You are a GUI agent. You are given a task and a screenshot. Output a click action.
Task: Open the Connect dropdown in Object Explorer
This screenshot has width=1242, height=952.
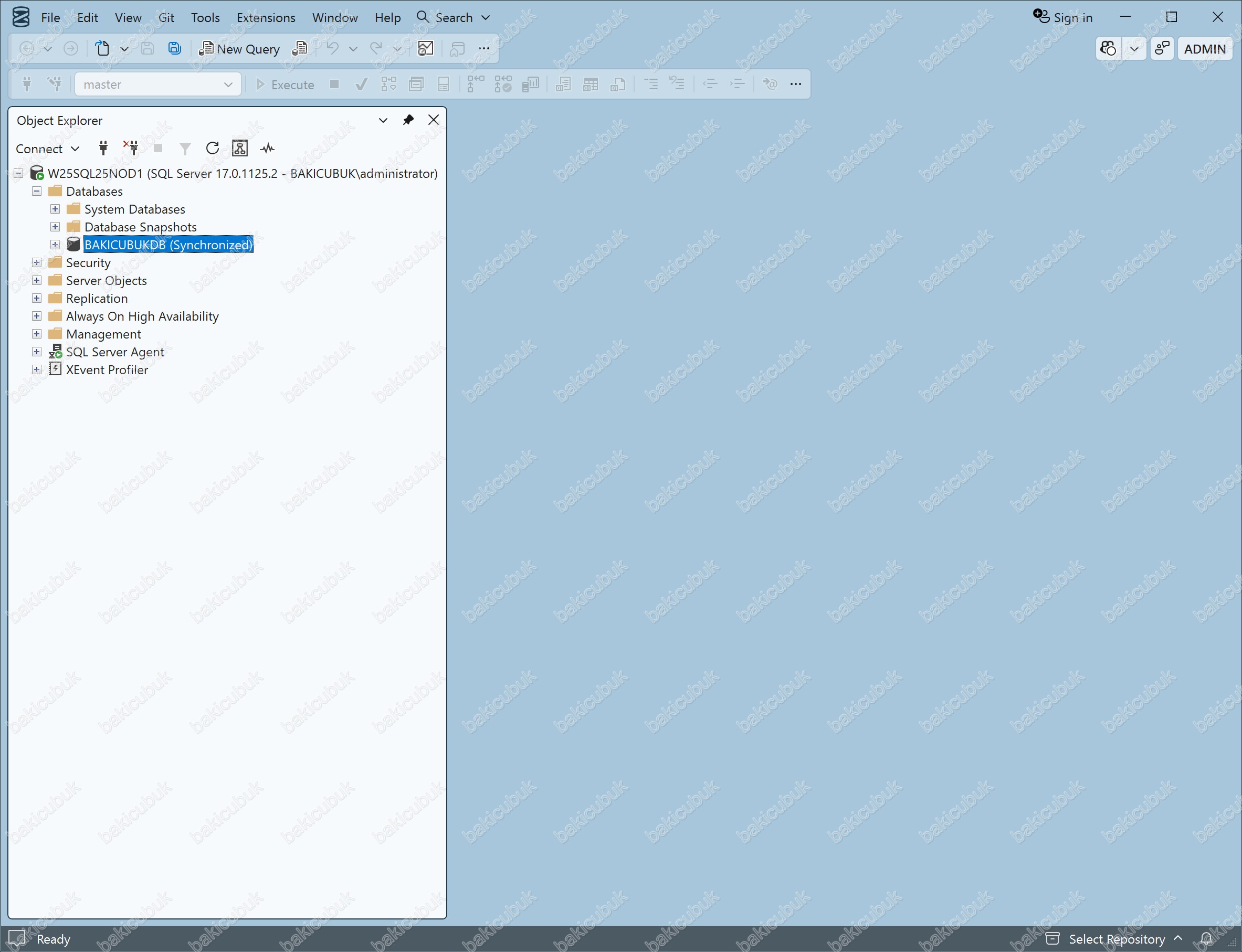(x=48, y=149)
